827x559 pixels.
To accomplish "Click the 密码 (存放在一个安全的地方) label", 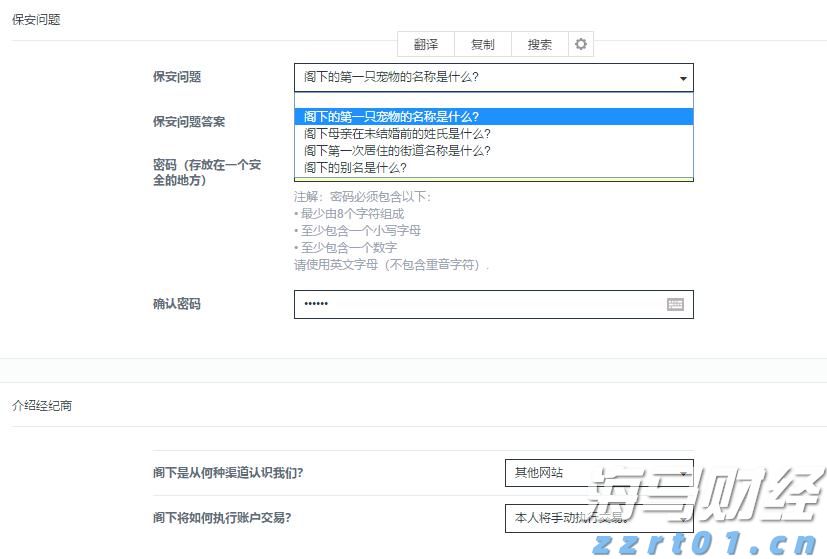I will (x=206, y=172).
